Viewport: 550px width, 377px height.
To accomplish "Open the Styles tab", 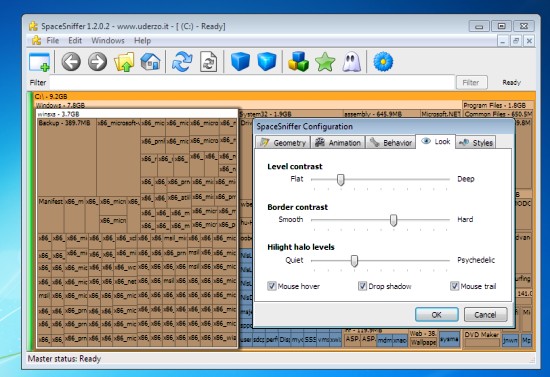I will pos(476,142).
